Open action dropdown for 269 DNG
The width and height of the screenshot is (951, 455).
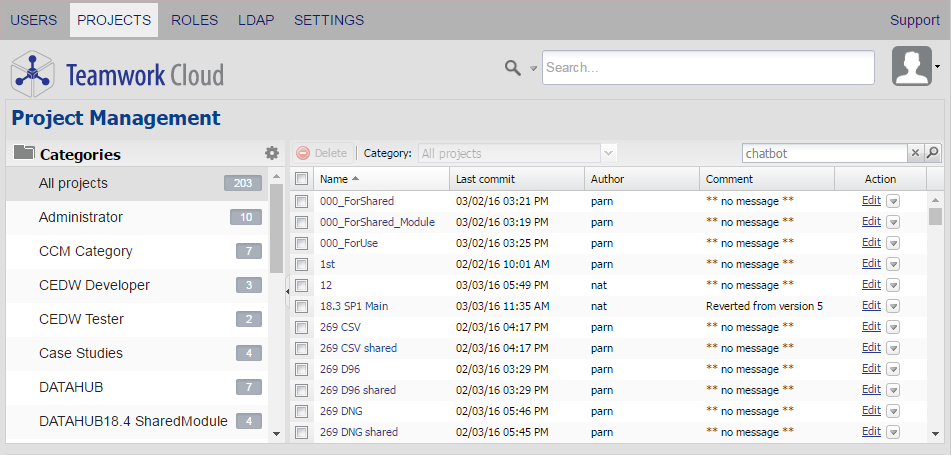(x=893, y=411)
